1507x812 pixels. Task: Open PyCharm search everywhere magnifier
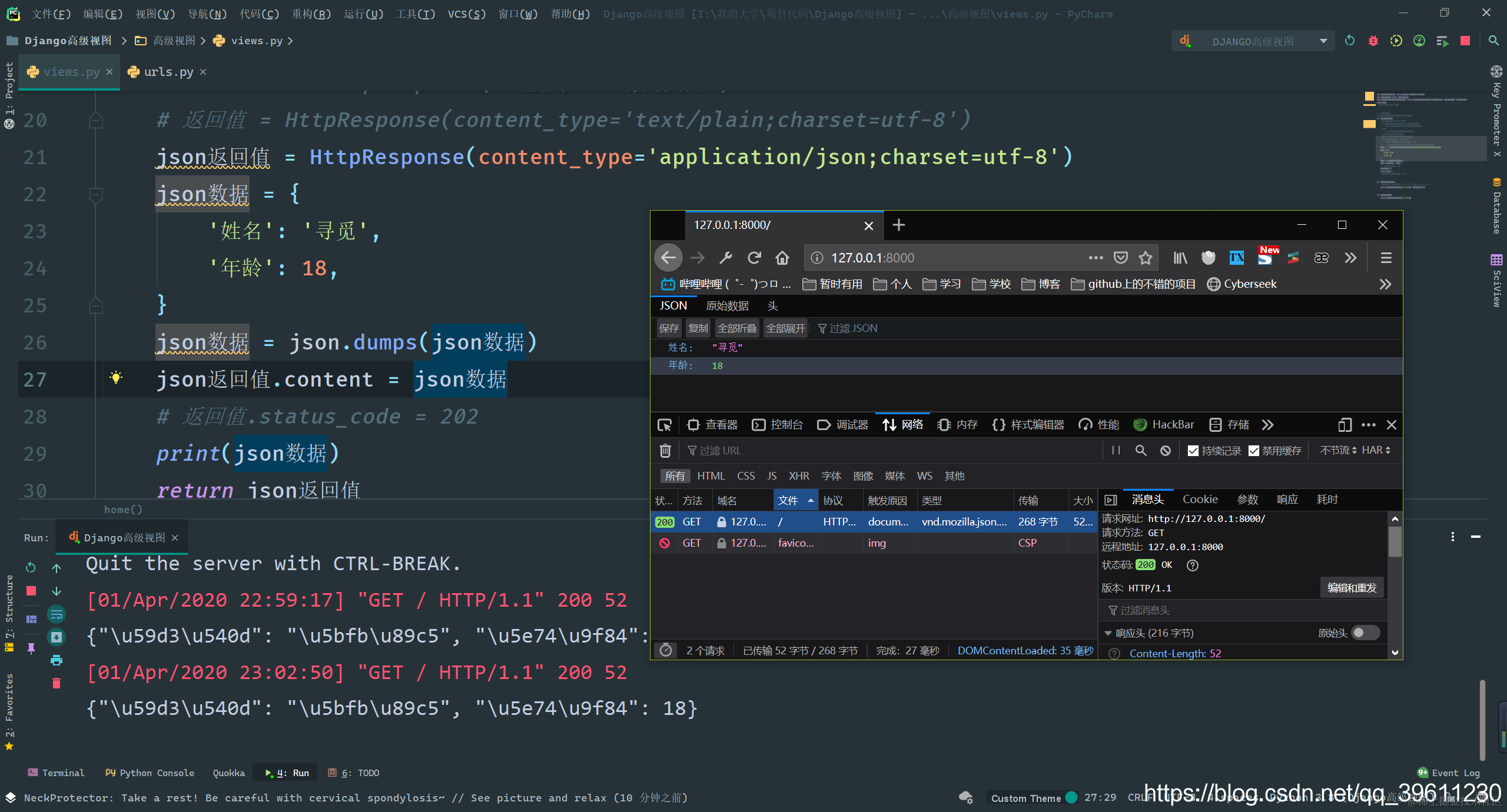click(x=1493, y=41)
